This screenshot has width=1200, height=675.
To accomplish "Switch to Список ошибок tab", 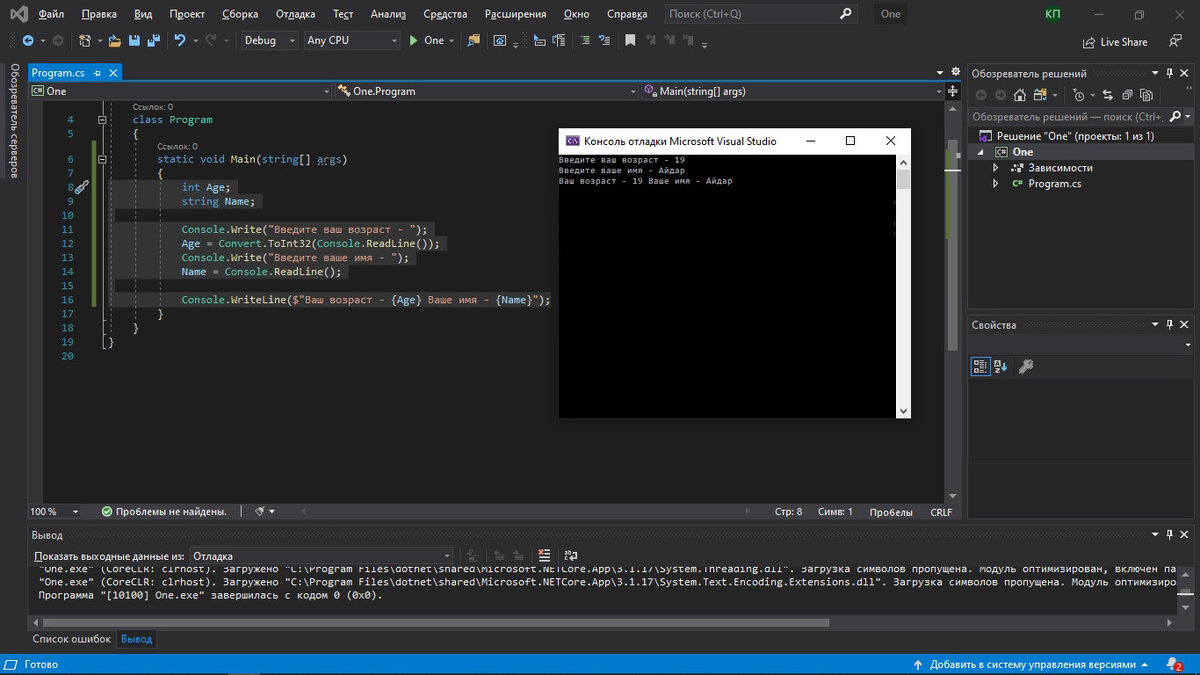I will pyautogui.click(x=71, y=638).
